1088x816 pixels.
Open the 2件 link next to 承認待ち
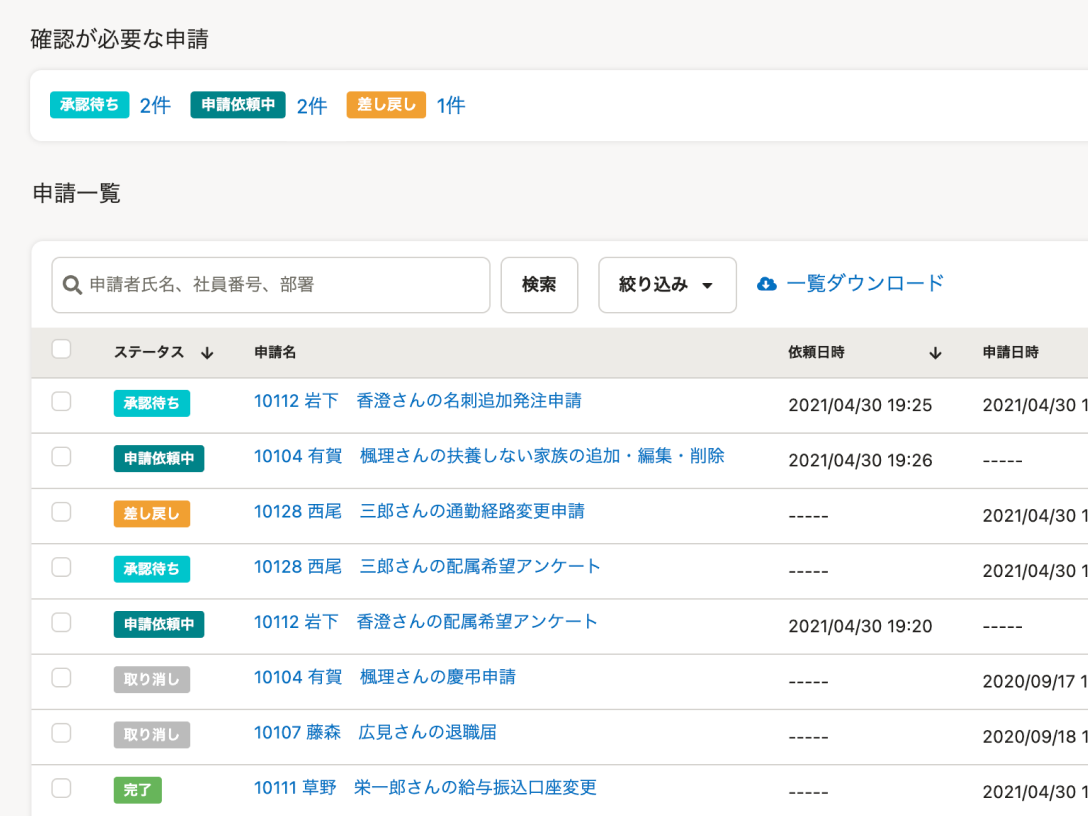(x=155, y=105)
